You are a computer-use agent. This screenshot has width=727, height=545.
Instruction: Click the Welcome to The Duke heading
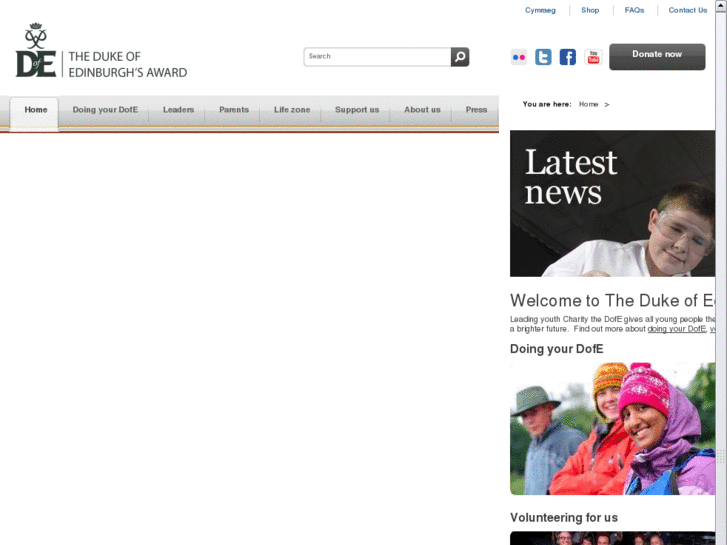coord(612,301)
